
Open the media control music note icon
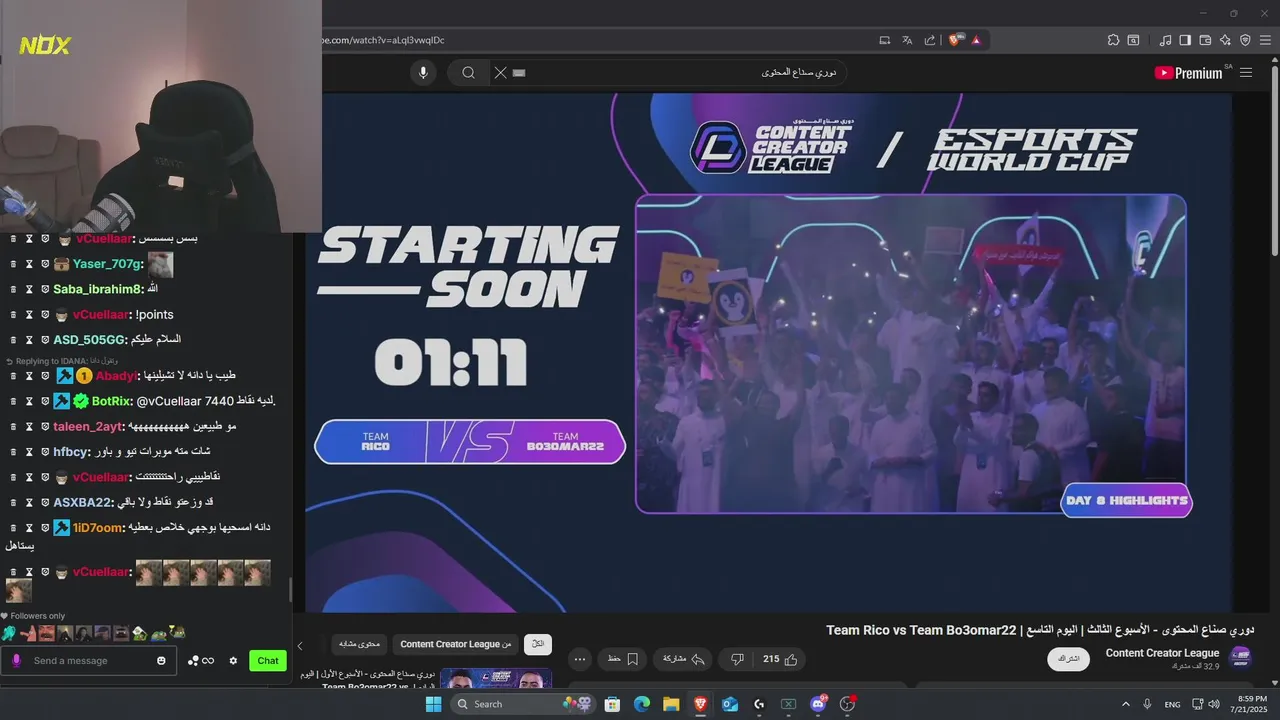coord(1165,40)
